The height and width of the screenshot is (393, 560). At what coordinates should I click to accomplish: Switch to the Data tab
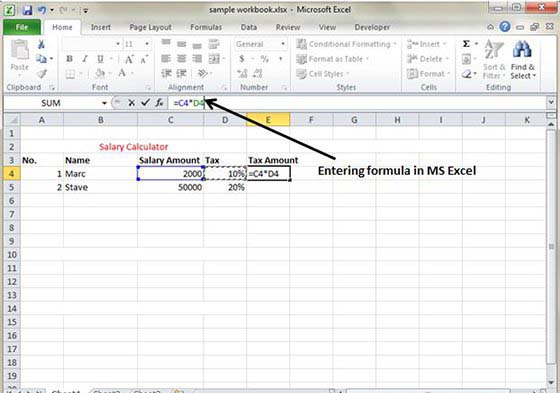coord(249,27)
